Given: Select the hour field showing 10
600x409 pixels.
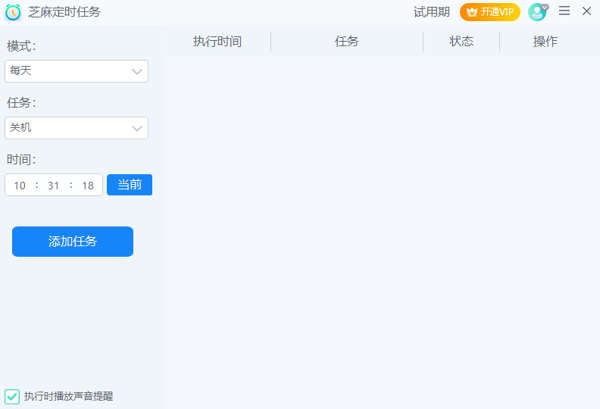Looking at the screenshot, I should tap(20, 185).
